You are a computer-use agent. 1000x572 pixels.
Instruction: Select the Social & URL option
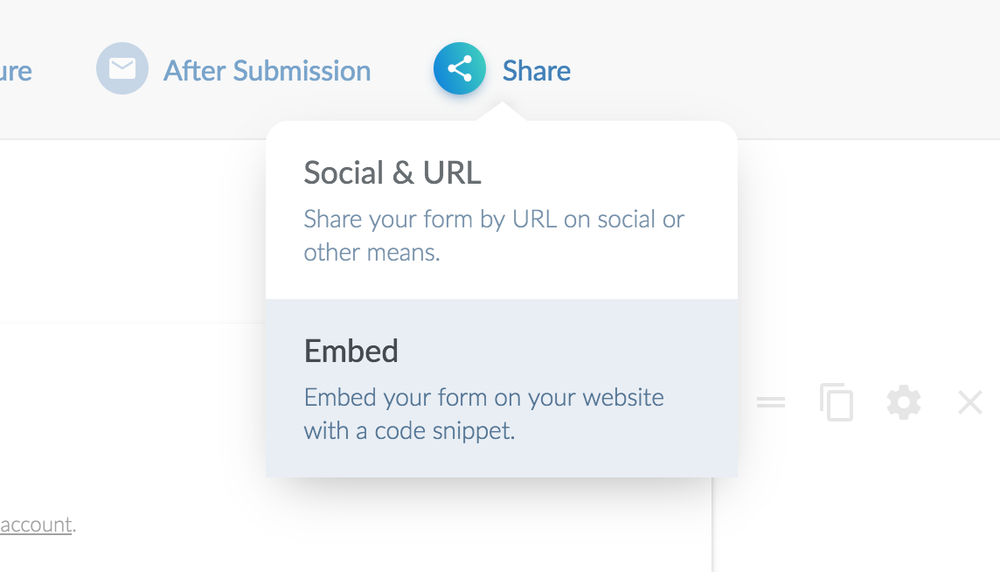[392, 173]
